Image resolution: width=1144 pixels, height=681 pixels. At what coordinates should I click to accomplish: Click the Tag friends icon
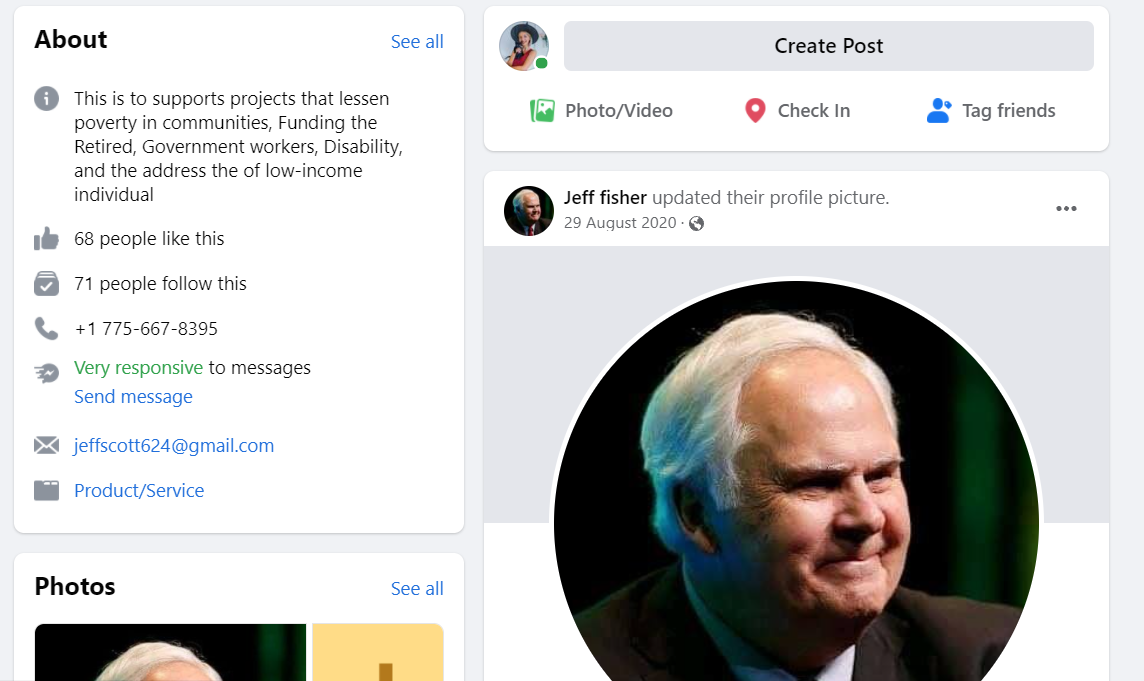point(938,111)
